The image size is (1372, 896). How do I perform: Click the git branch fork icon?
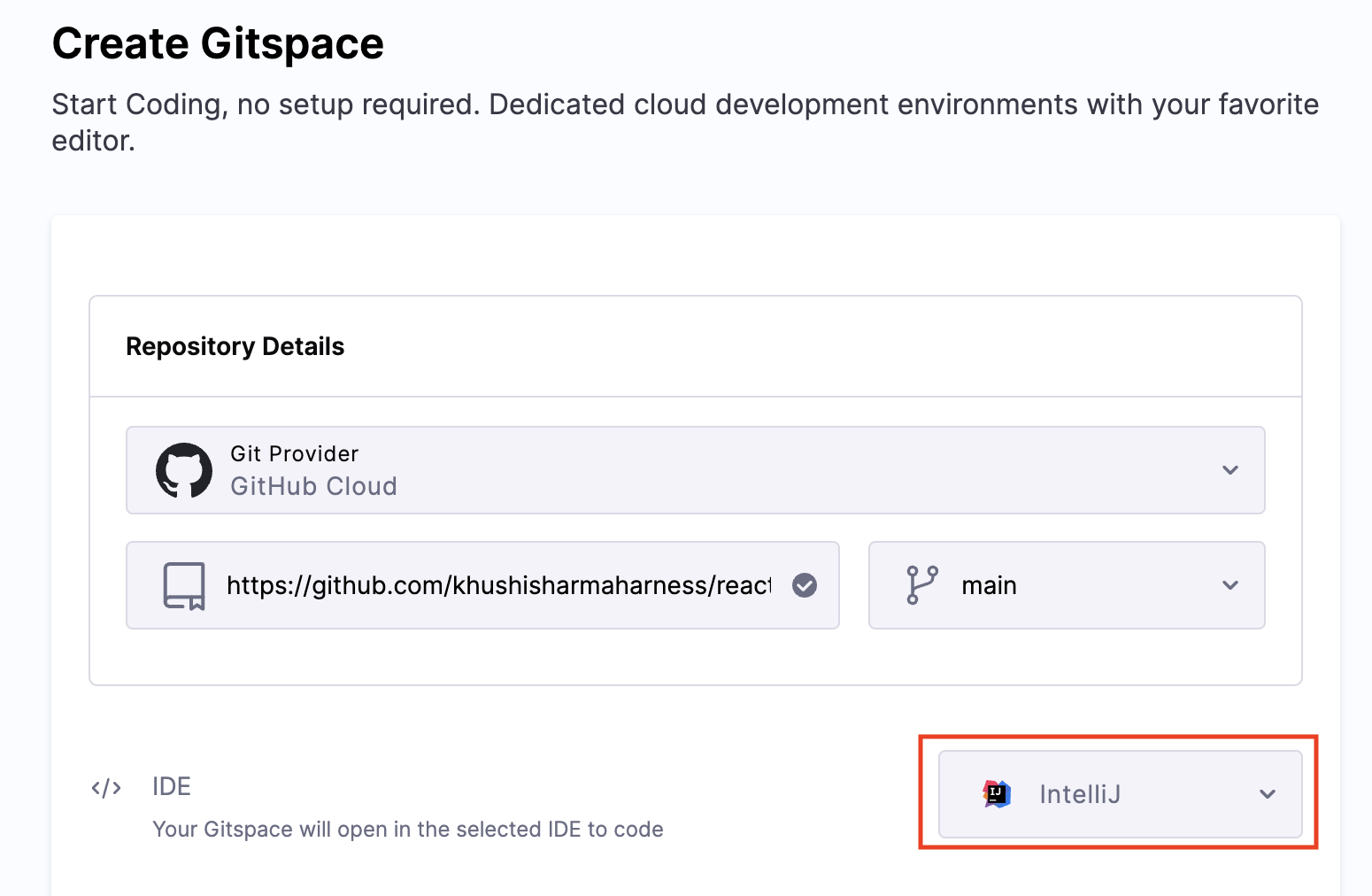click(921, 585)
